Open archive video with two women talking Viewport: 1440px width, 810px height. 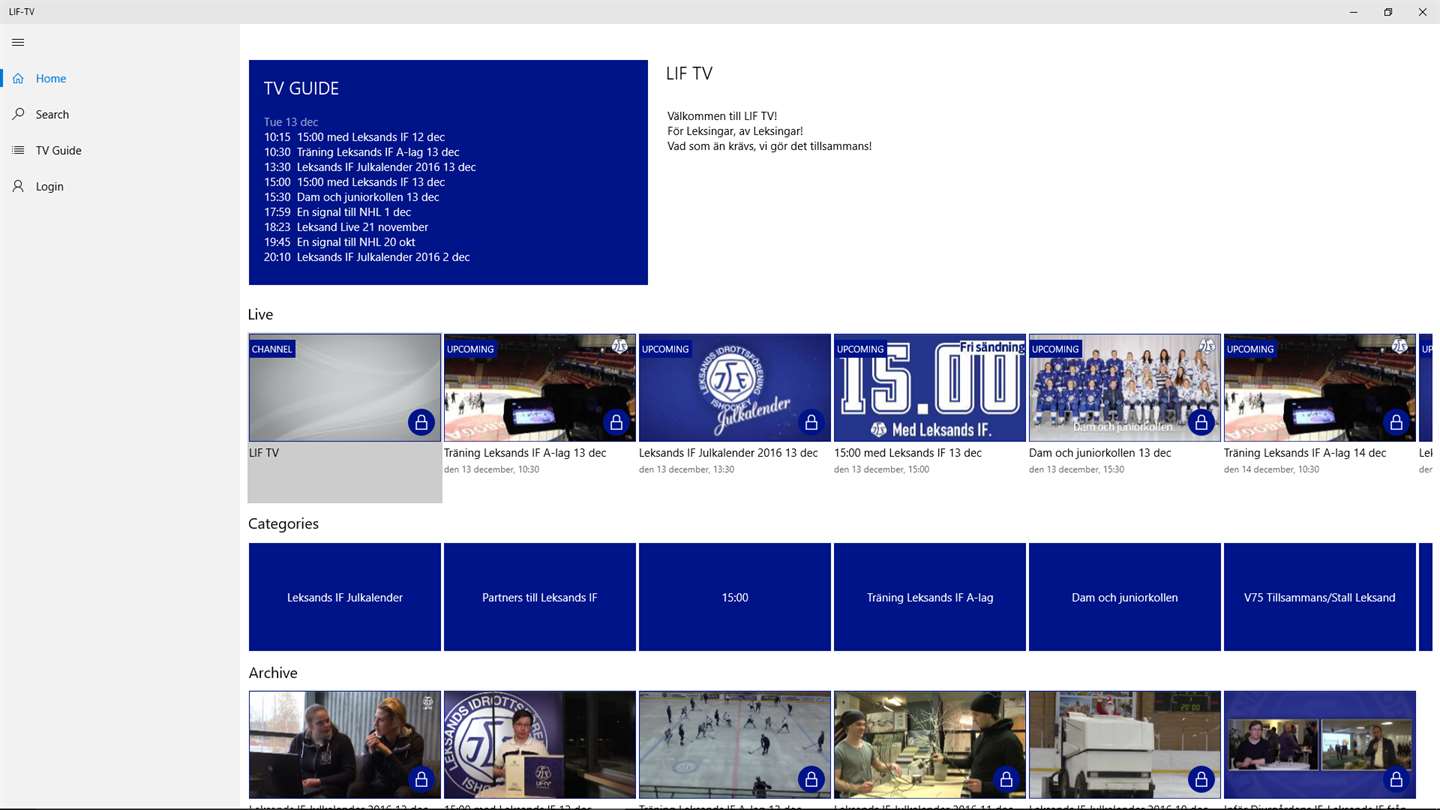point(345,744)
